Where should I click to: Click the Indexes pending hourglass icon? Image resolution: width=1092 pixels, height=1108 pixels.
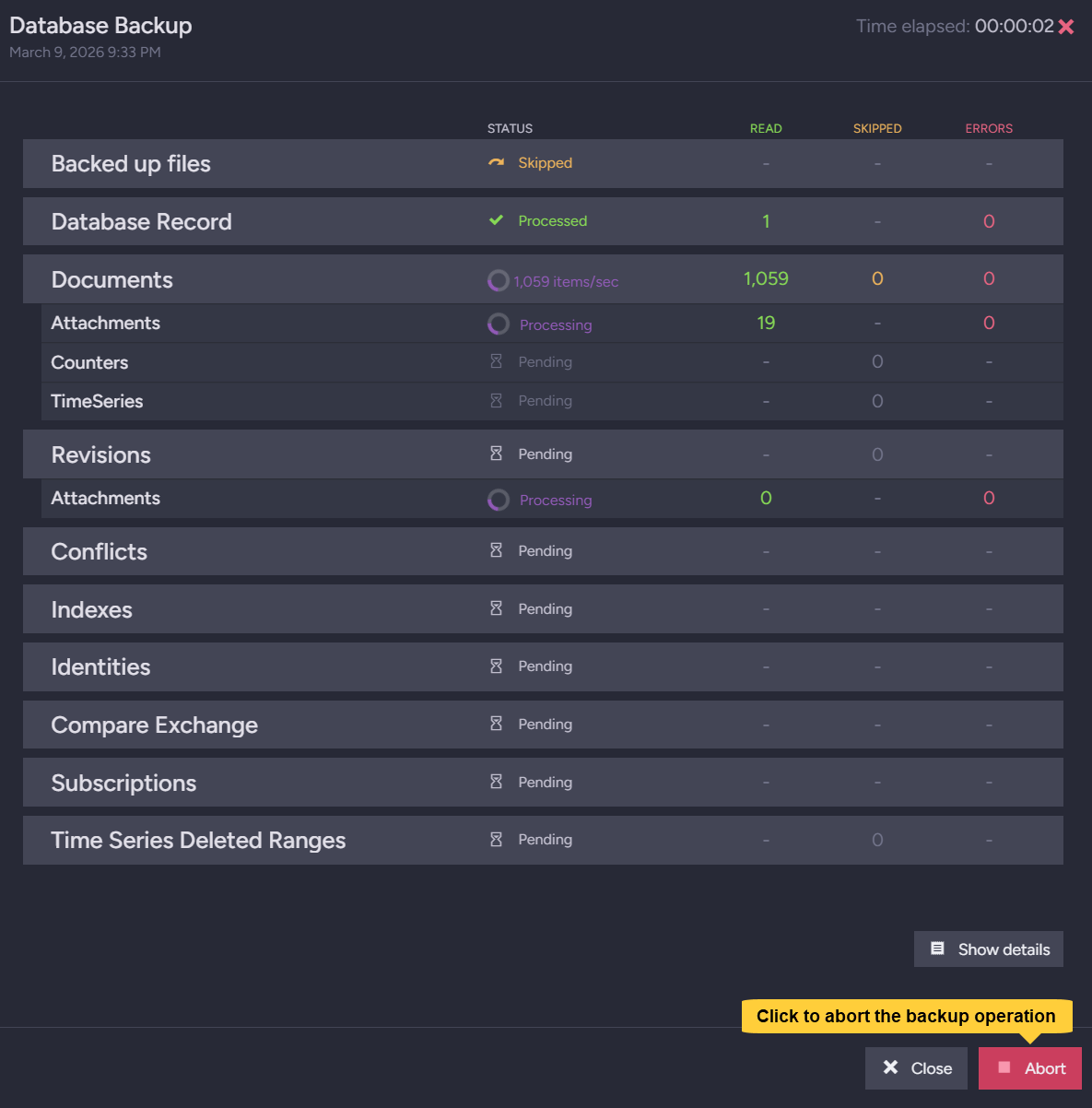[496, 608]
